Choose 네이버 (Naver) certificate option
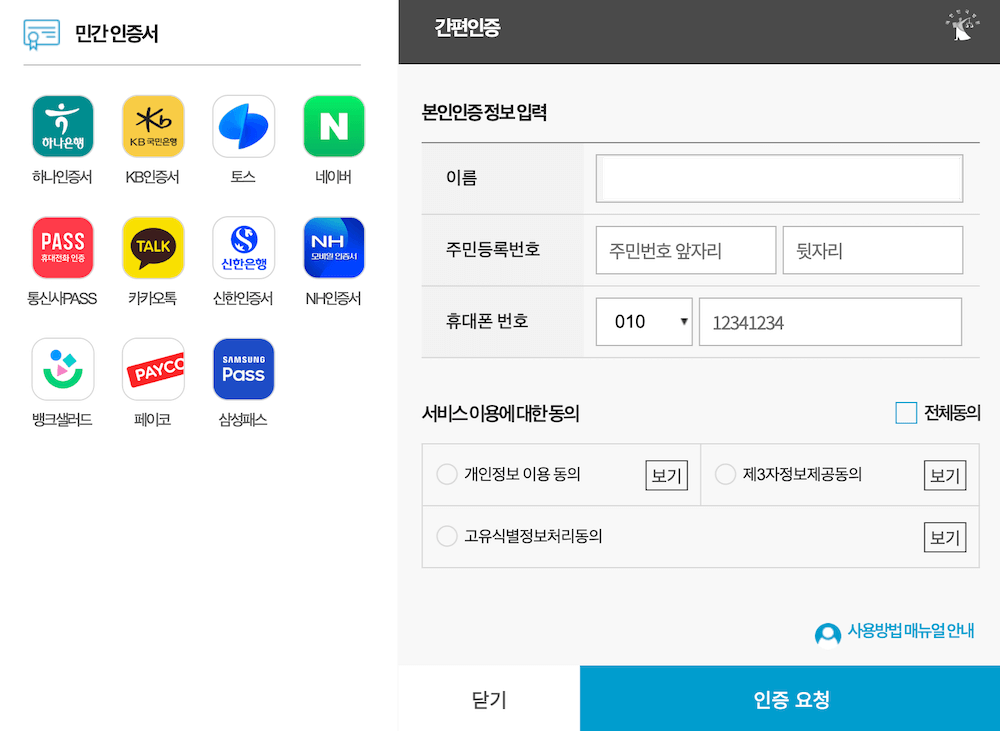This screenshot has width=1000, height=731. [333, 126]
